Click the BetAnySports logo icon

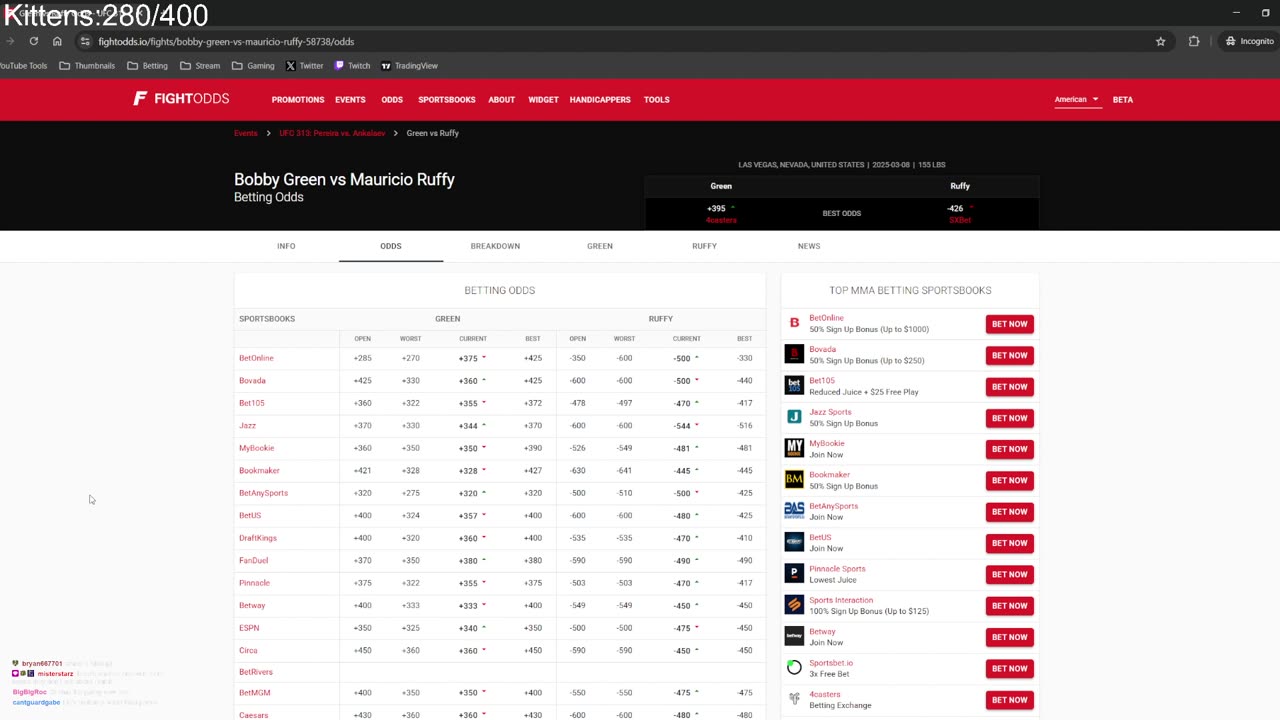click(x=794, y=511)
